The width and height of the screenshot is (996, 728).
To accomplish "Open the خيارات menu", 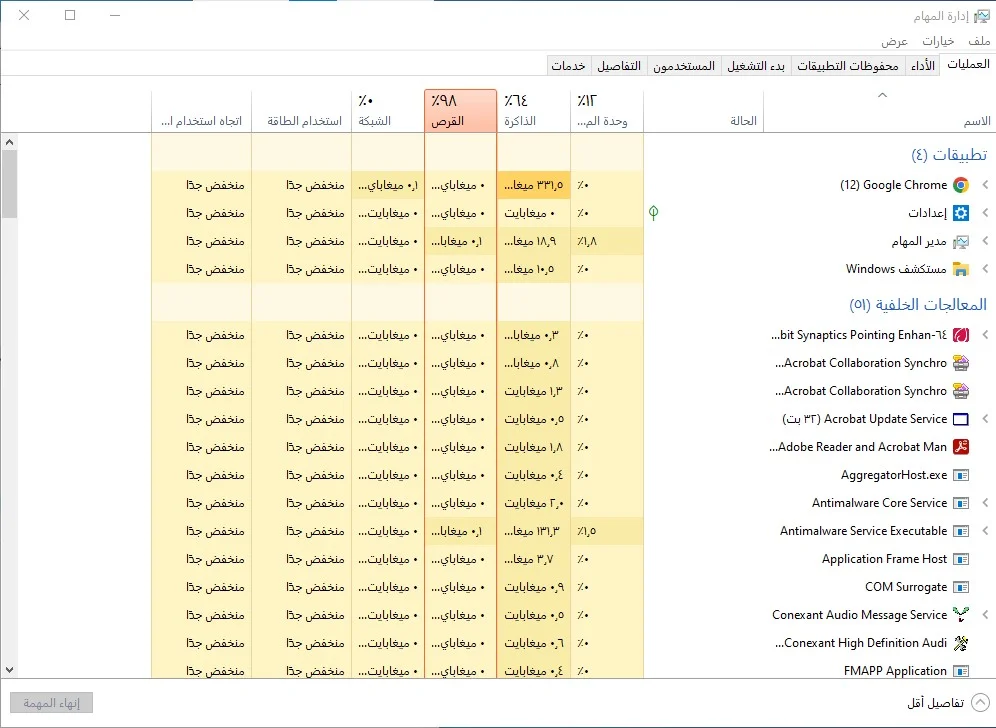I will (938, 41).
